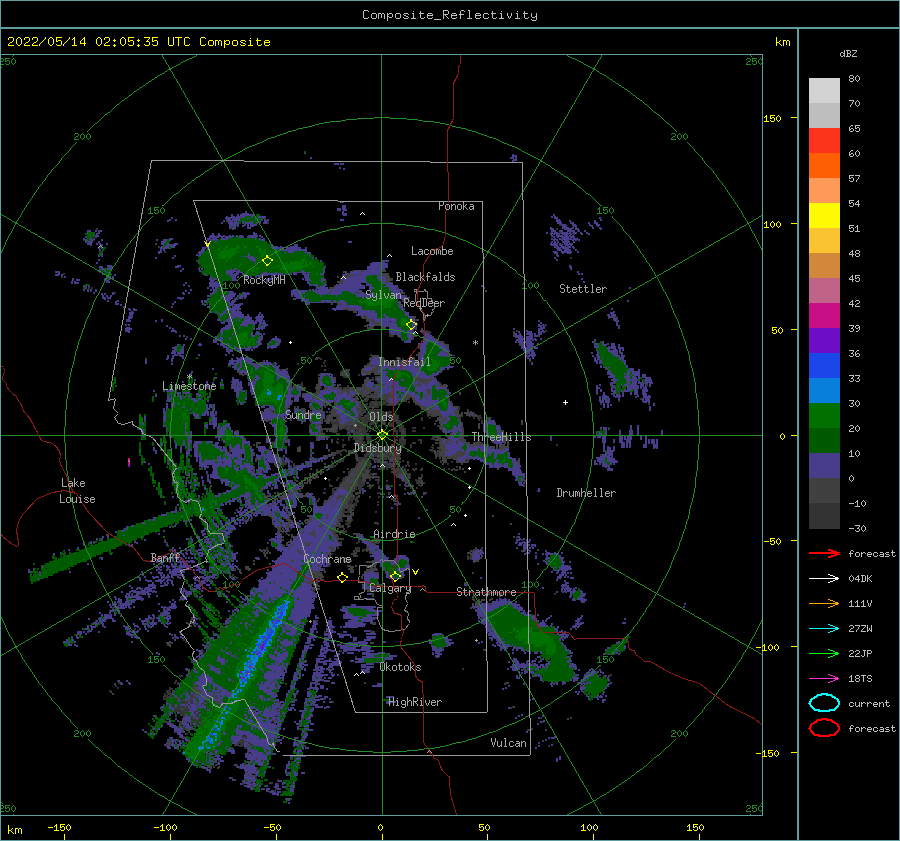
Task: Click the Okotoks city label
Action: point(400,667)
